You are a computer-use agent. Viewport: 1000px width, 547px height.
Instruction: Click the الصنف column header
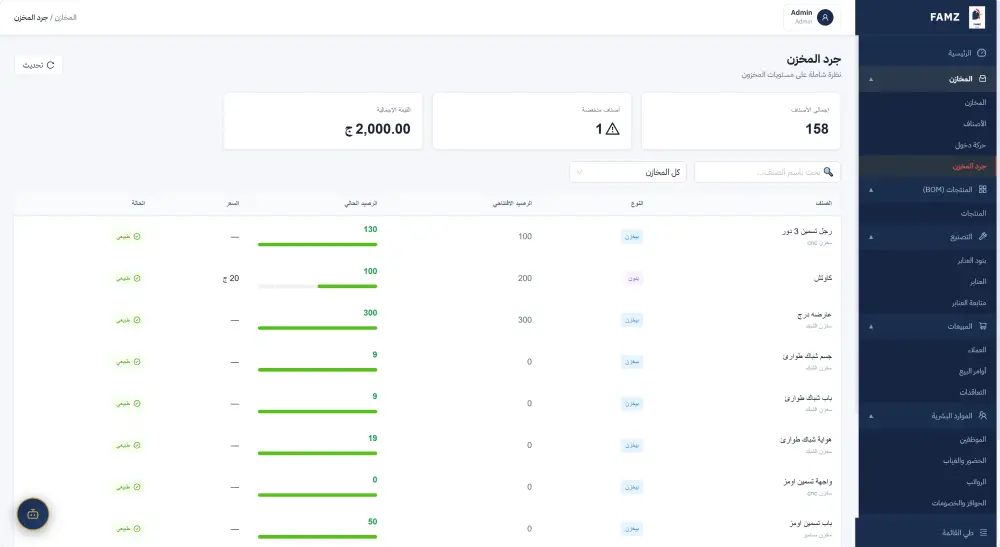(823, 203)
